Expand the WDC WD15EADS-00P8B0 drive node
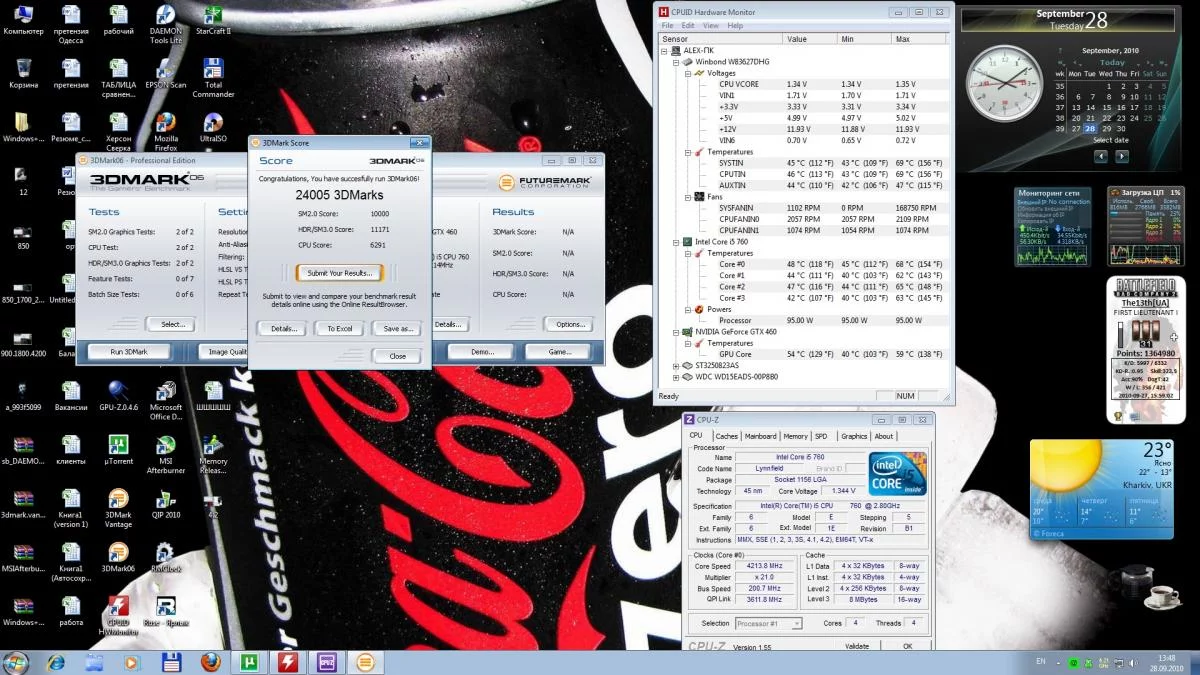 [x=675, y=377]
